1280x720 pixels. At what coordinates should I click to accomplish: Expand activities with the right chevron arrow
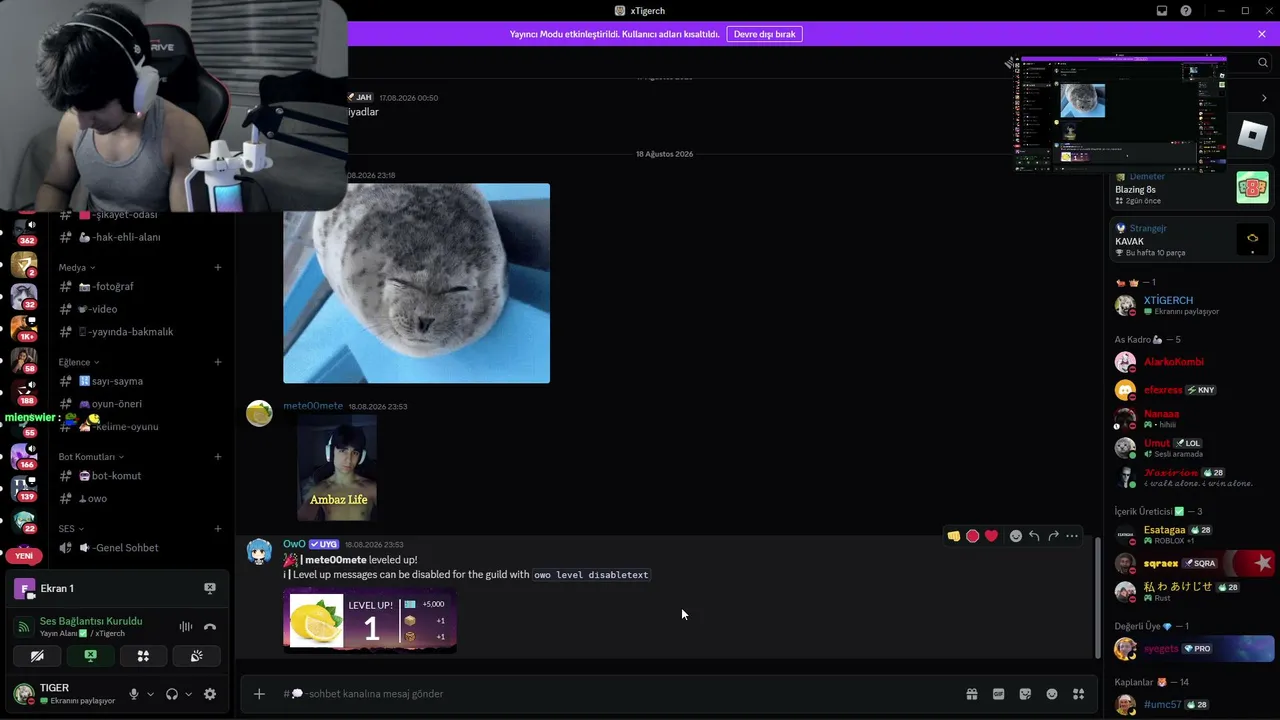tap(1264, 98)
